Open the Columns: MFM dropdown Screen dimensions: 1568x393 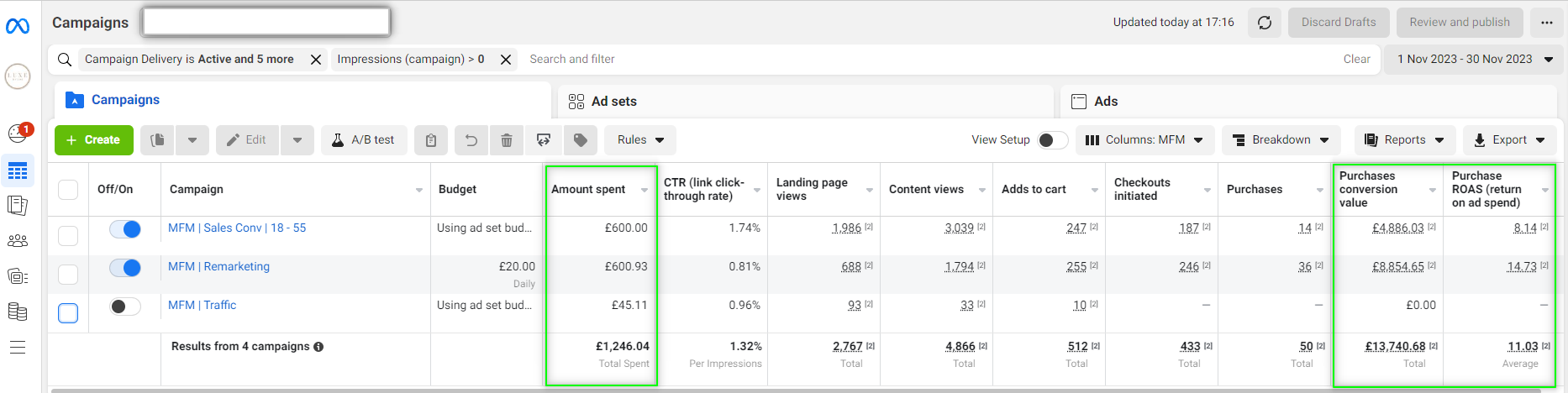tap(1144, 140)
